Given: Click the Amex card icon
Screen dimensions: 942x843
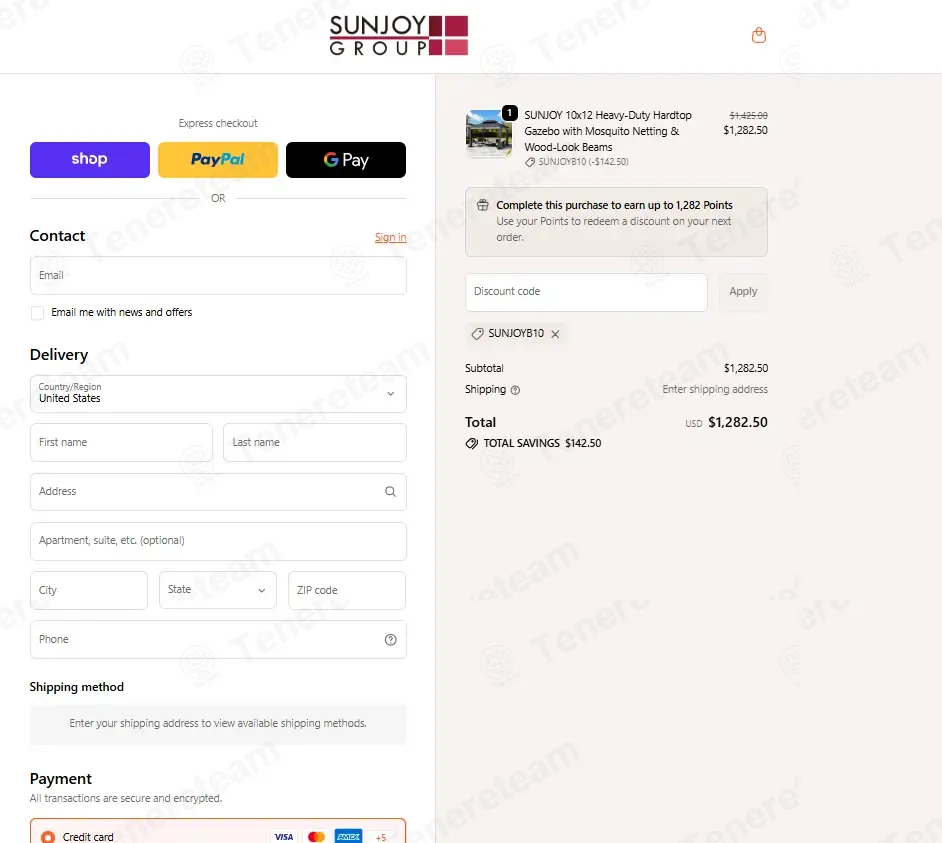Looking at the screenshot, I should coord(348,836).
